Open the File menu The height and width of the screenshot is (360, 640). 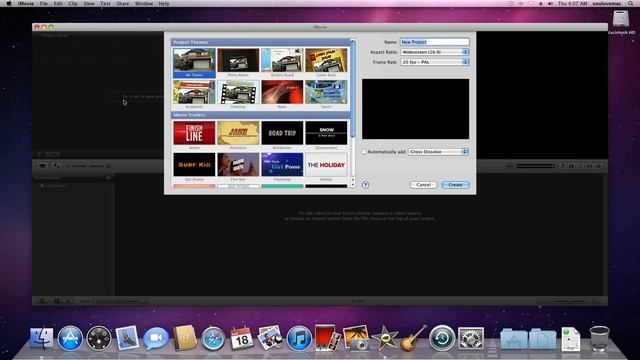coord(43,3)
